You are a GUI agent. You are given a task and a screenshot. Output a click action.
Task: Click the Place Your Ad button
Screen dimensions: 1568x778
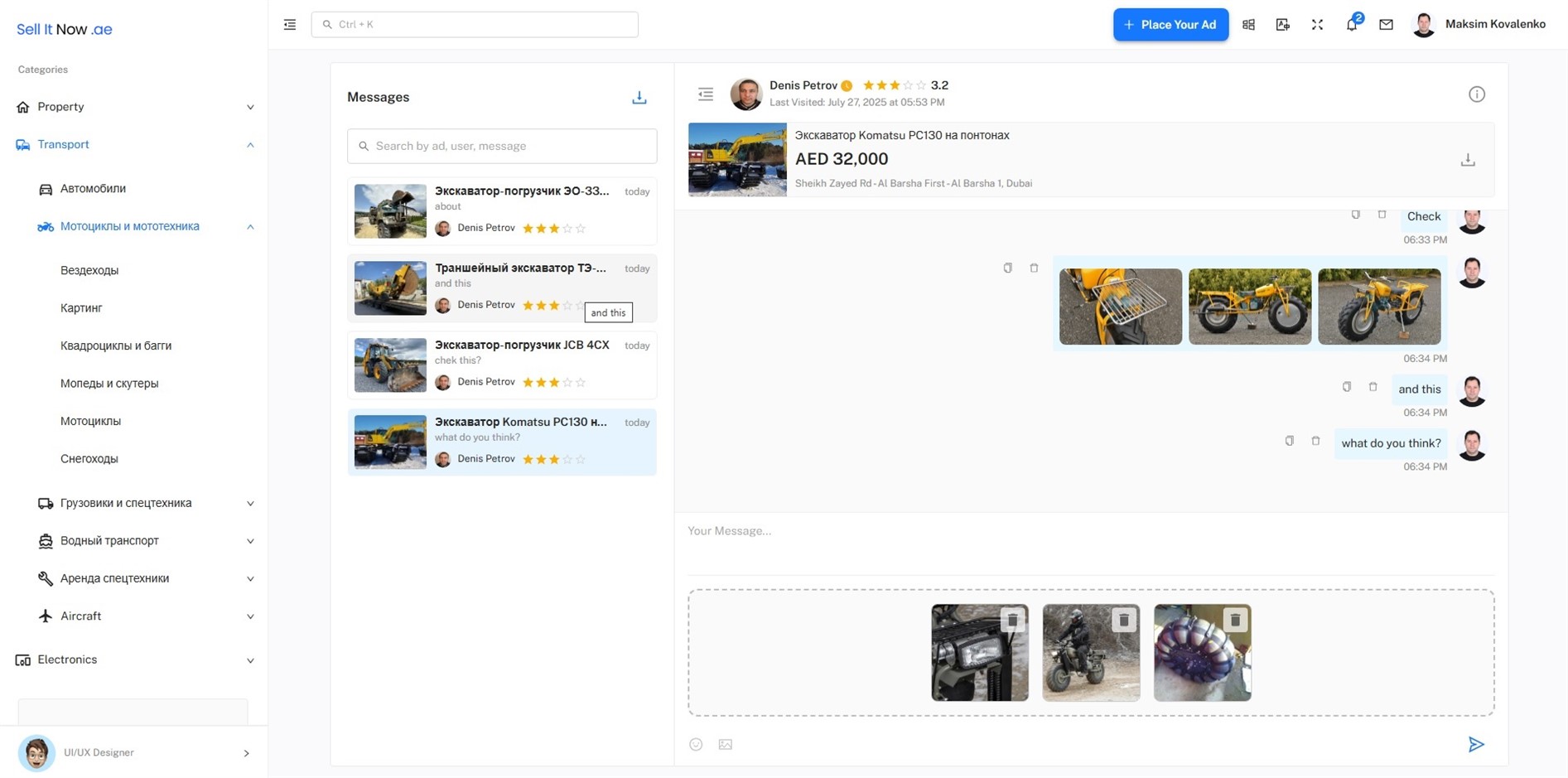pyautogui.click(x=1170, y=25)
